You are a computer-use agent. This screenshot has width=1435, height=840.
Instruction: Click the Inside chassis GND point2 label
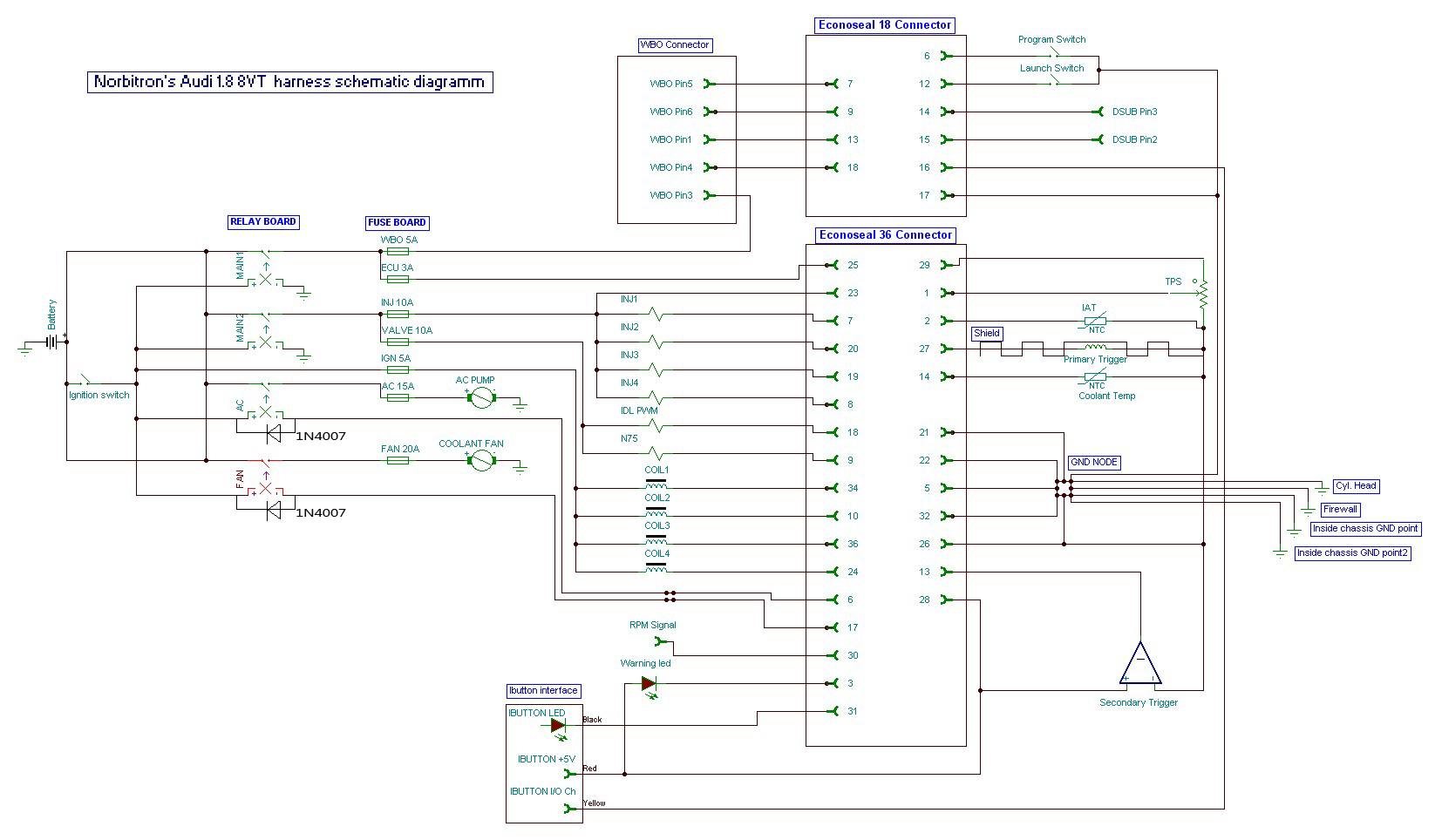pyautogui.click(x=1352, y=553)
